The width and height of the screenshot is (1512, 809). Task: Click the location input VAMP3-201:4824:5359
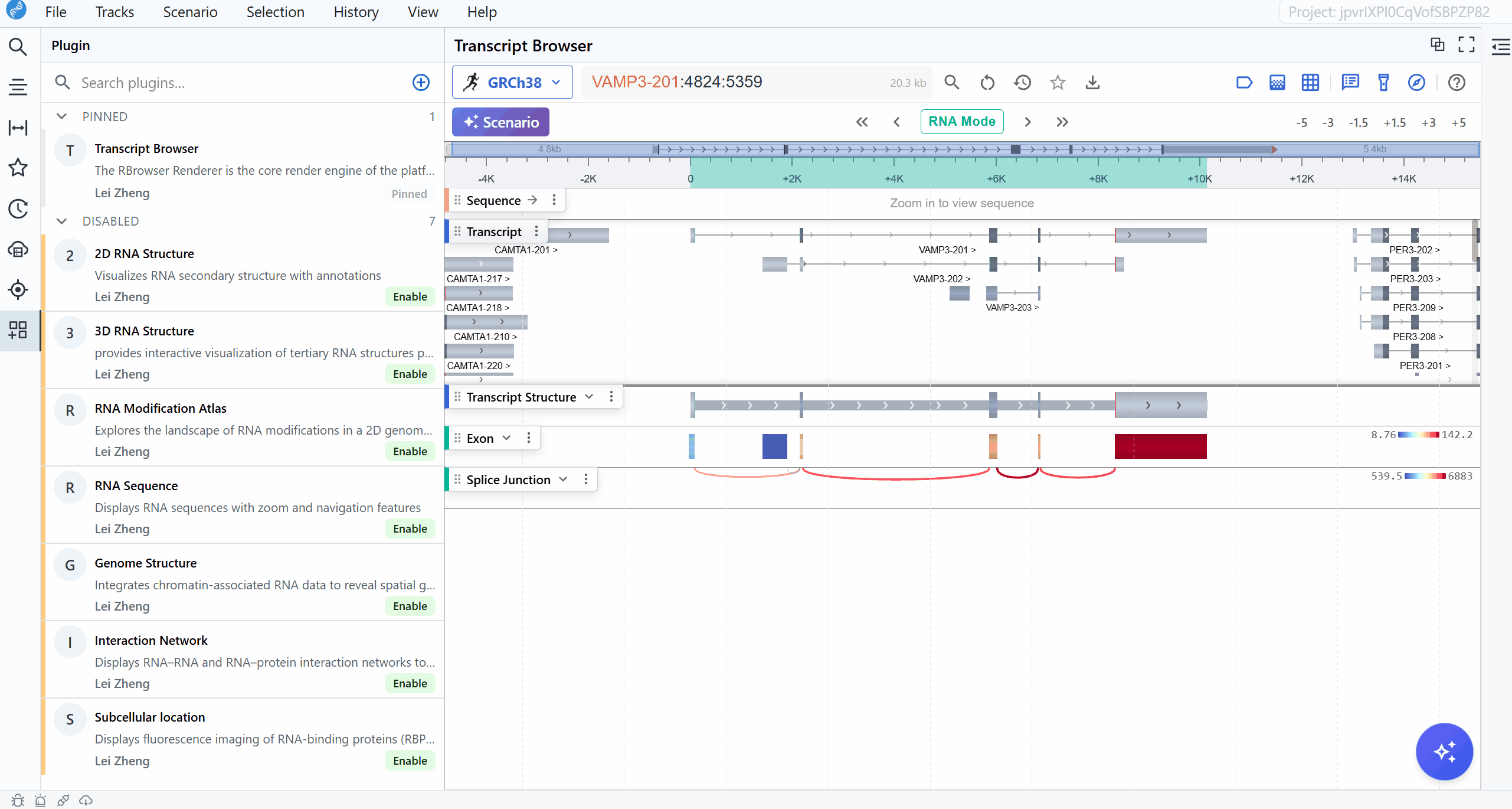pos(756,82)
